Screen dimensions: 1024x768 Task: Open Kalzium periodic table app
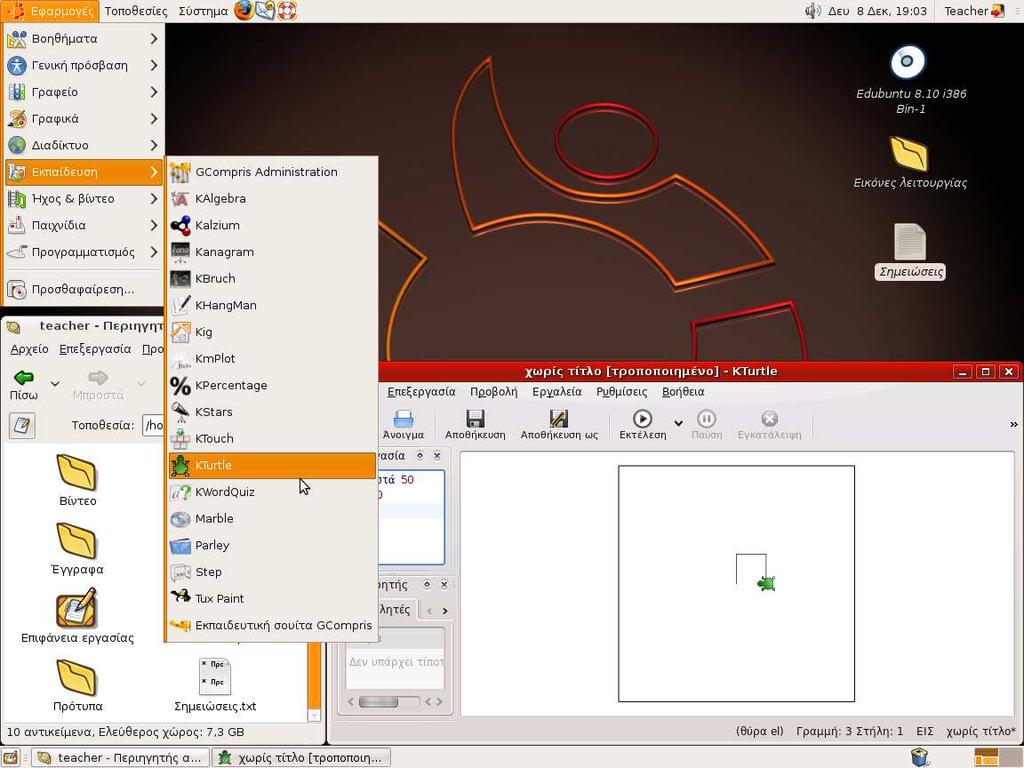(272, 225)
